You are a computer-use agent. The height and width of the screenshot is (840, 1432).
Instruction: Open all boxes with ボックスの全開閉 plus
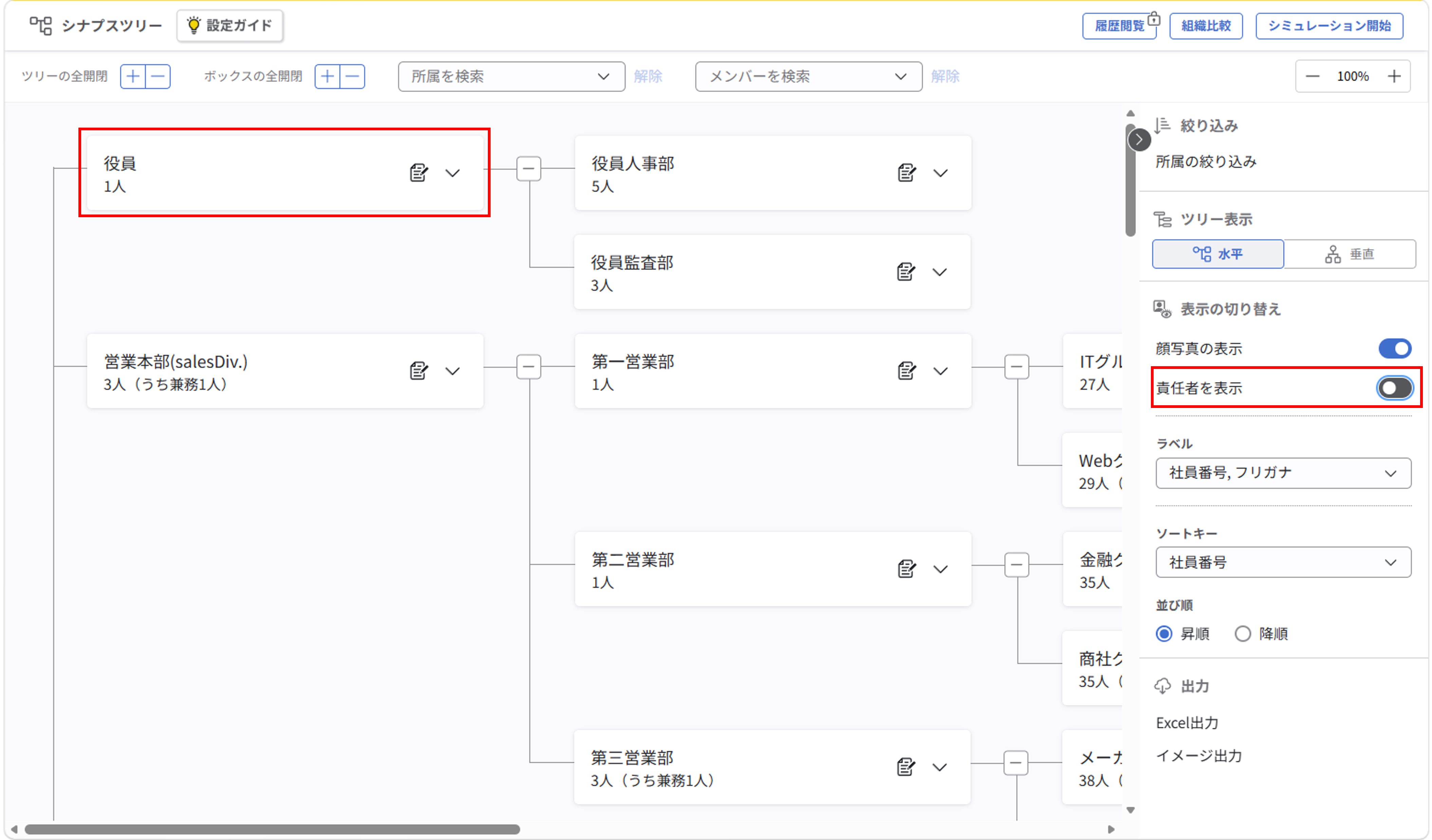(327, 76)
